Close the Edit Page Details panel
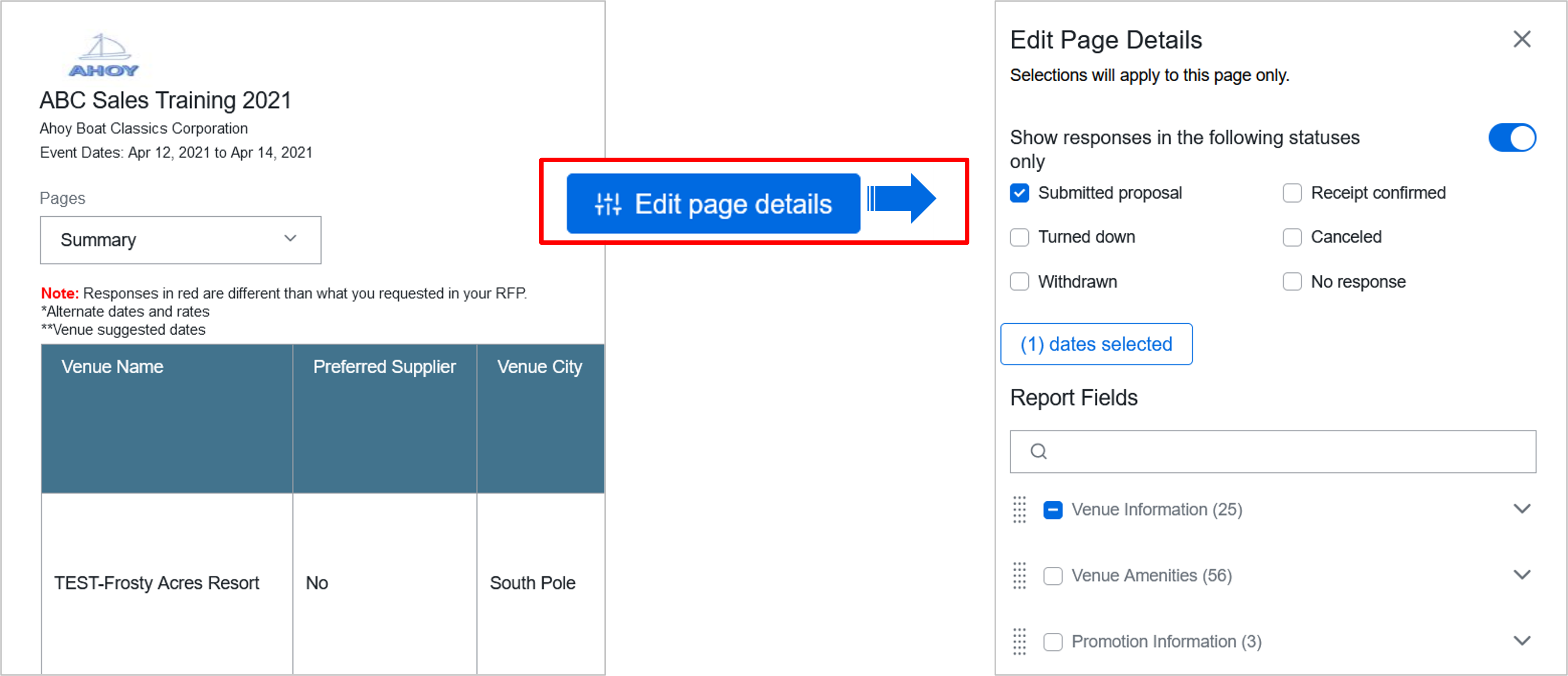Viewport: 1568px width, 676px height. 1522,38
